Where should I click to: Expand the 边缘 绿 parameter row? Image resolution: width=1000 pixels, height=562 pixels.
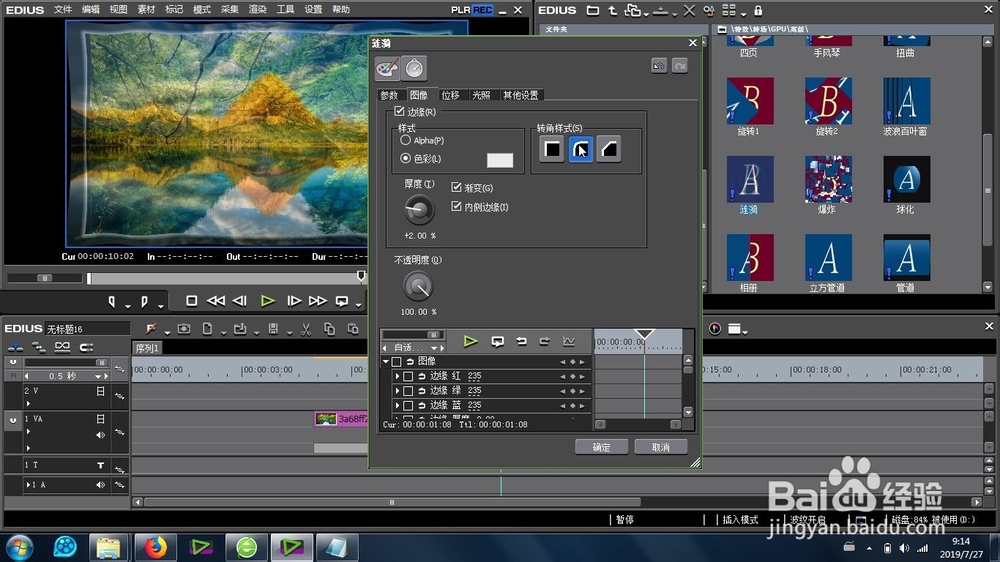coord(397,391)
